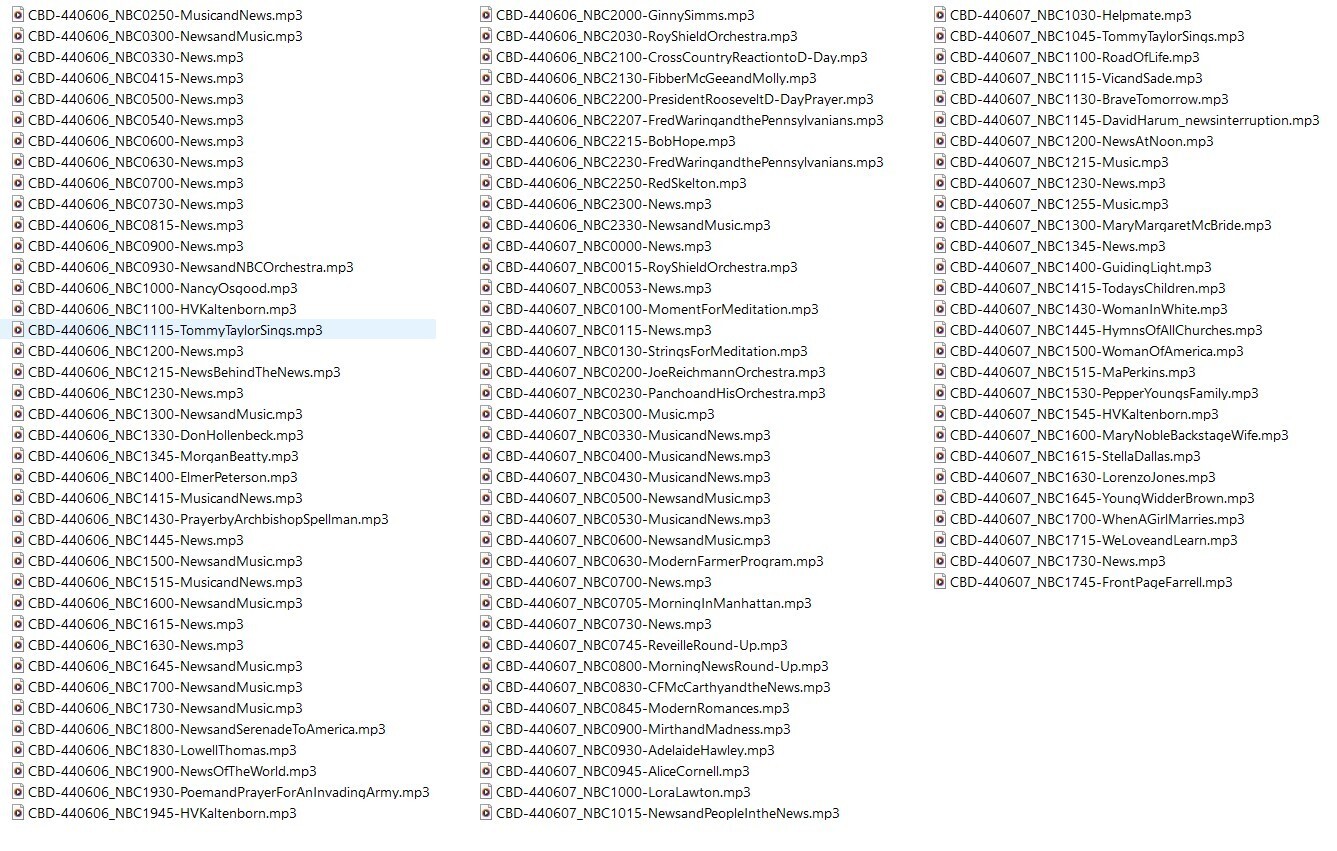This screenshot has height=851, width=1337.
Task: Click file name CBD-440607_NBC1700-WhenAGirlMarries.mp3
Action: 1097,519
